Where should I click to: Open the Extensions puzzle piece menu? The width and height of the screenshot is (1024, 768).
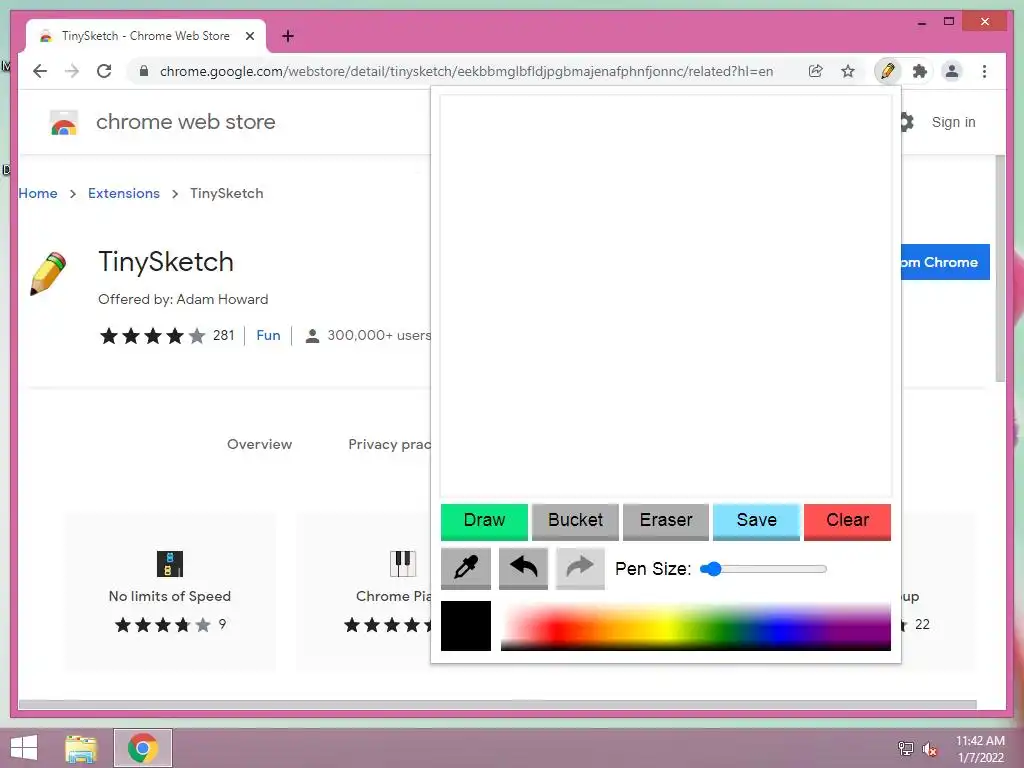(920, 71)
